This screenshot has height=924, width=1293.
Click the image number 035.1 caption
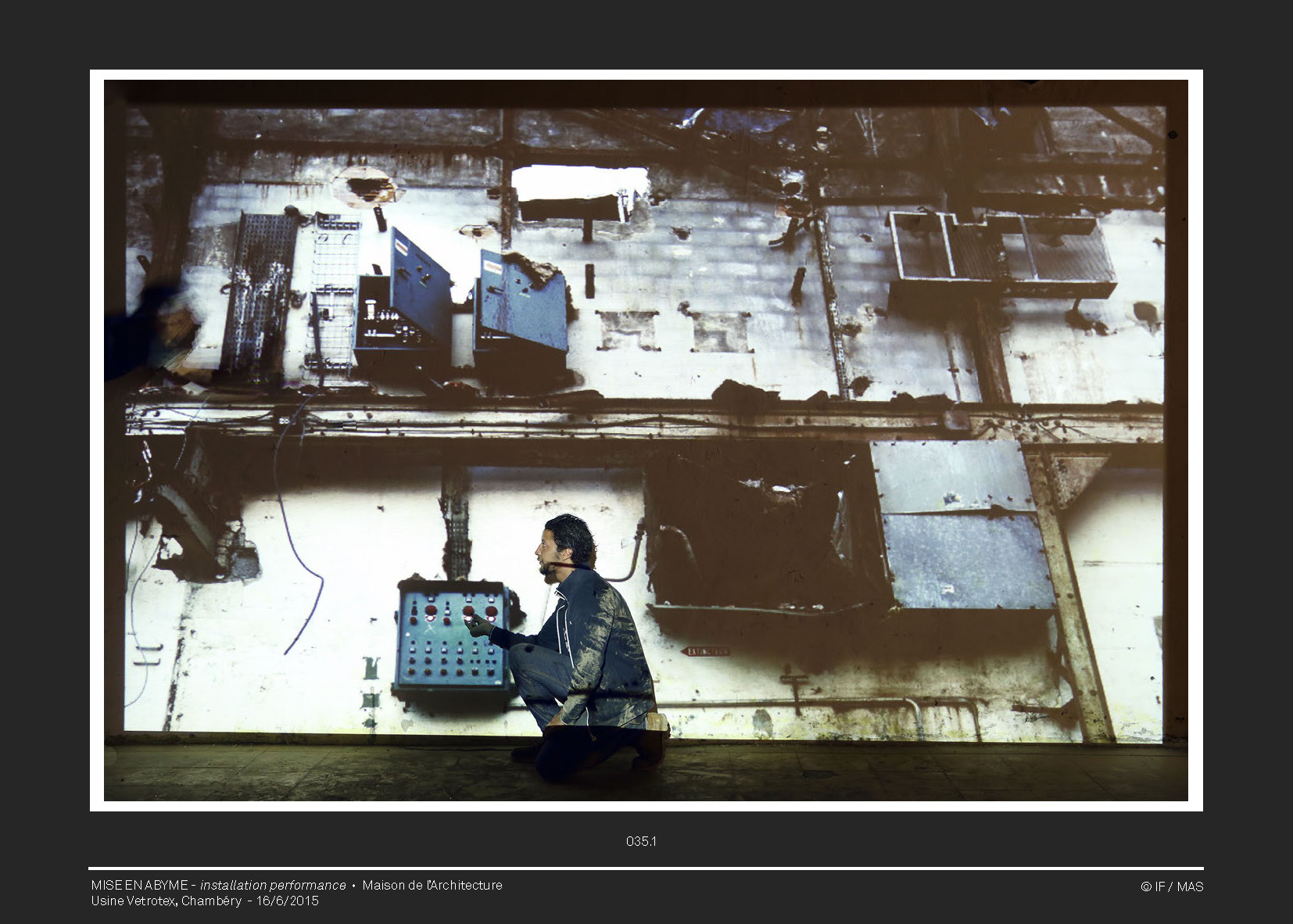[x=641, y=841]
